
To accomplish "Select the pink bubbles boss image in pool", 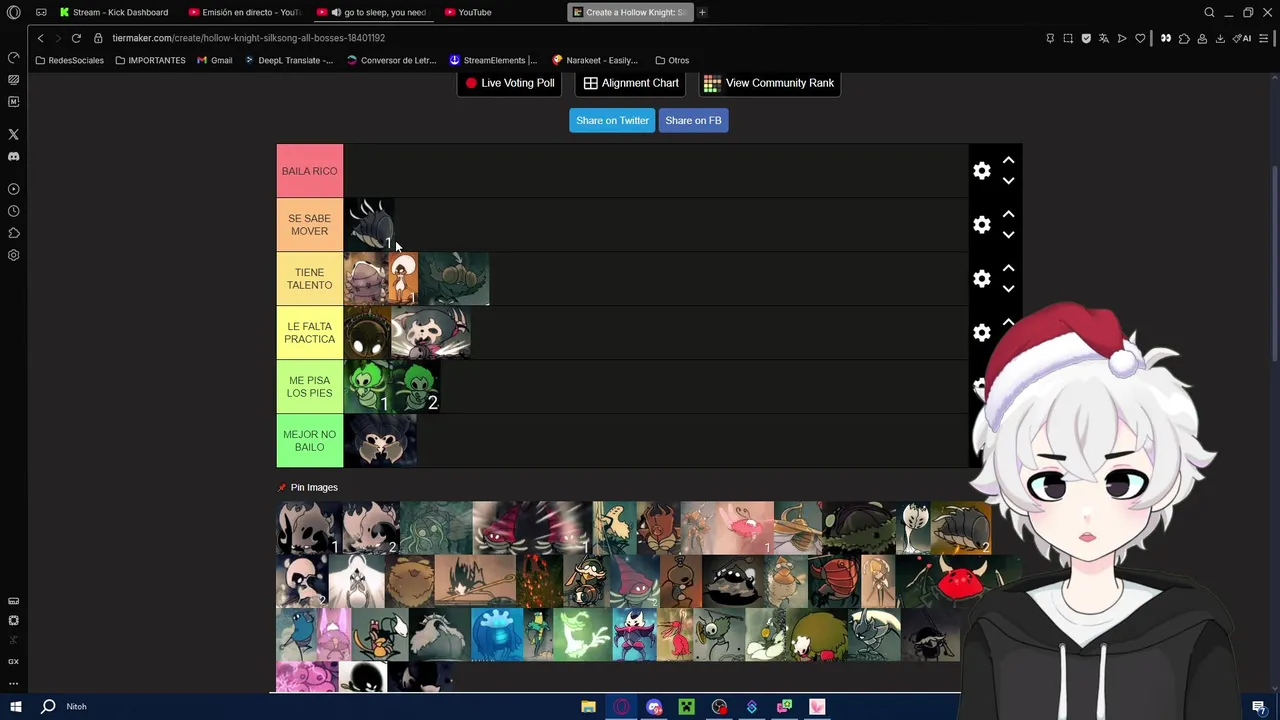I will (x=307, y=677).
